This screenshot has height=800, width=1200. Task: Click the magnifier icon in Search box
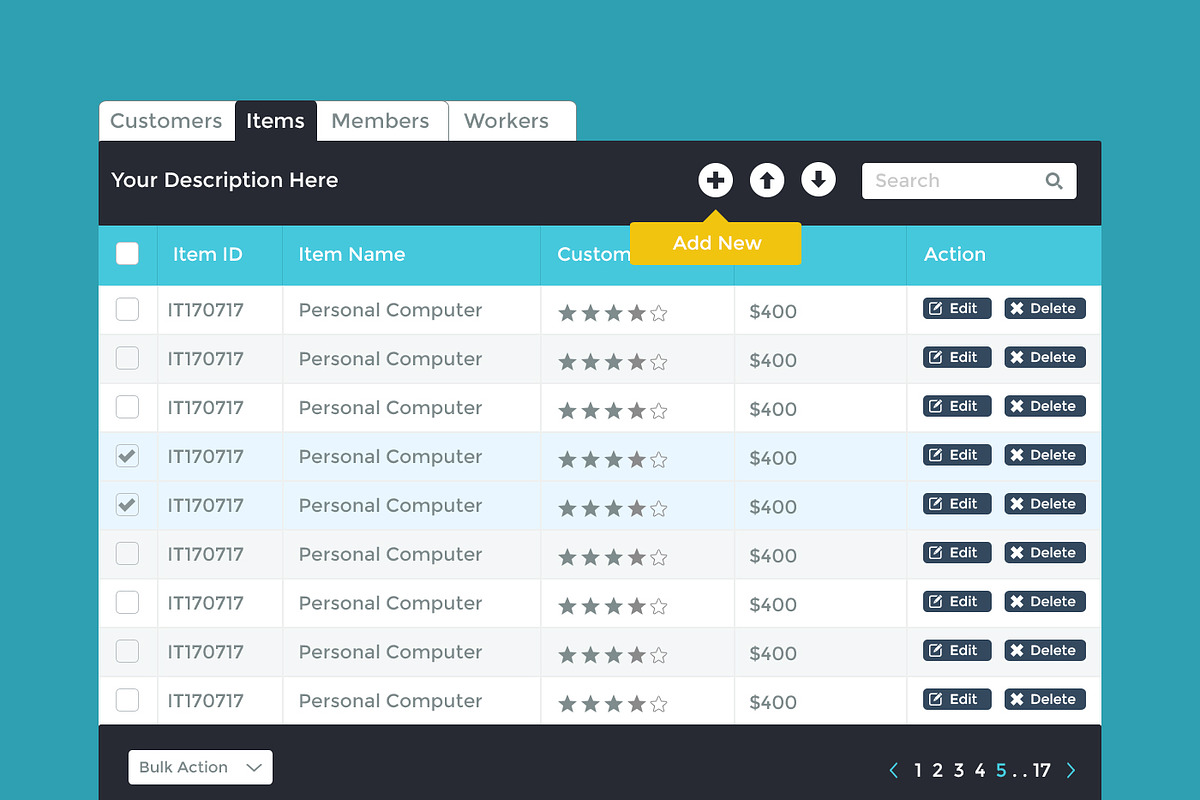(x=1054, y=181)
